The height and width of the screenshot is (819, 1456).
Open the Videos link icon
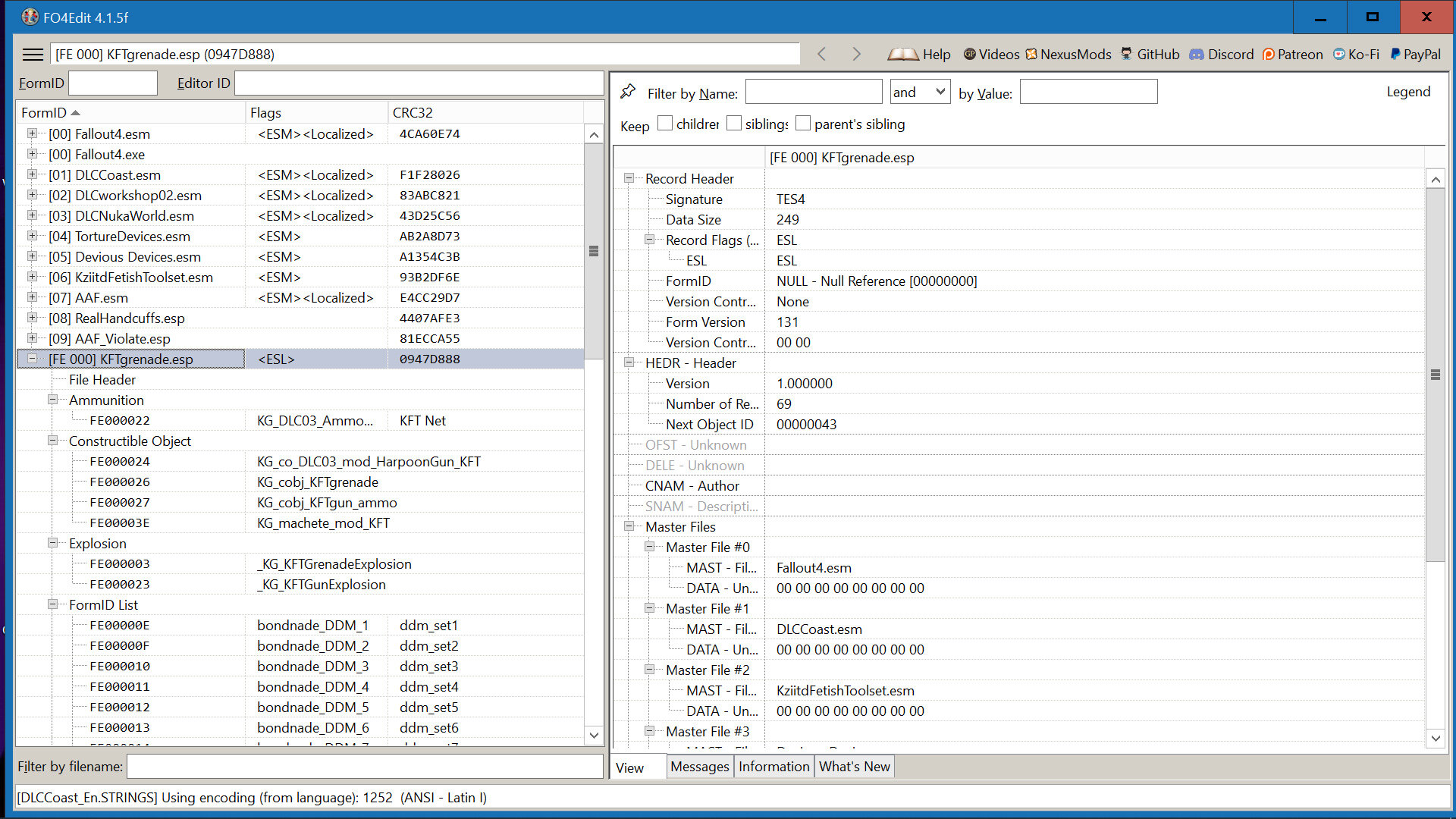[969, 54]
